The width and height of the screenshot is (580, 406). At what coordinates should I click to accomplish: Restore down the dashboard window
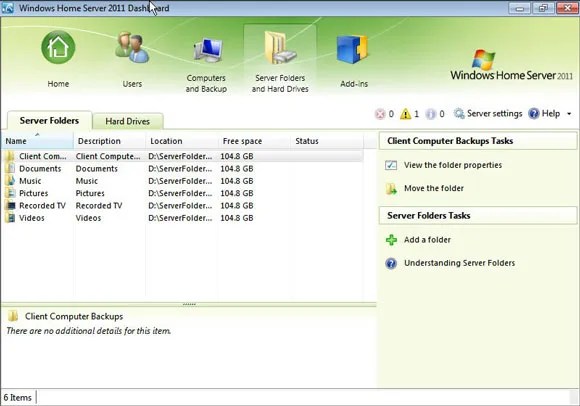(x=543, y=8)
